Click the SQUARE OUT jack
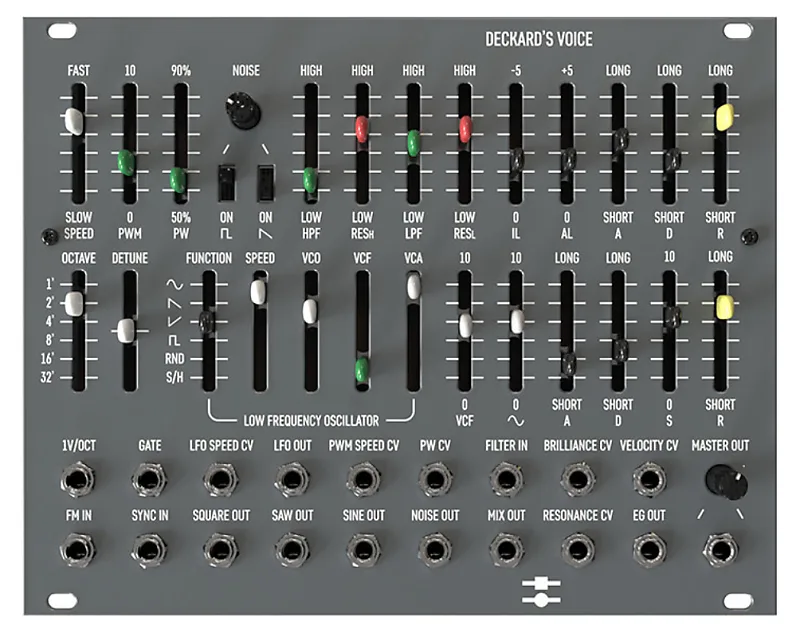Screen dimensions: 800x633 [x=221, y=549]
